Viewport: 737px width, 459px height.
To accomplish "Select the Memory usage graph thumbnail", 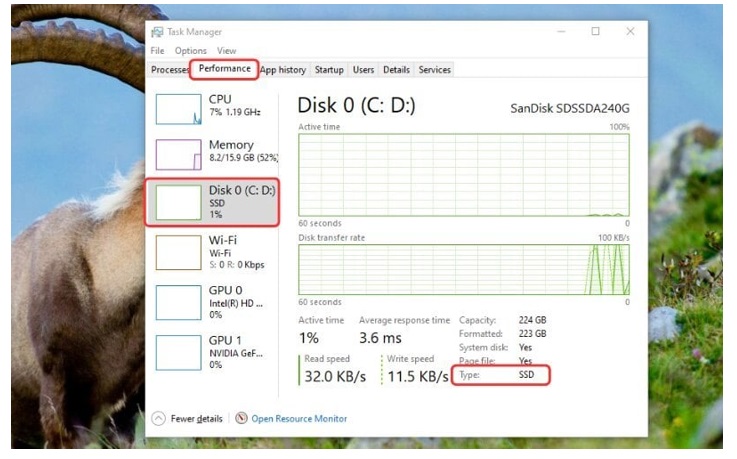I will 178,153.
